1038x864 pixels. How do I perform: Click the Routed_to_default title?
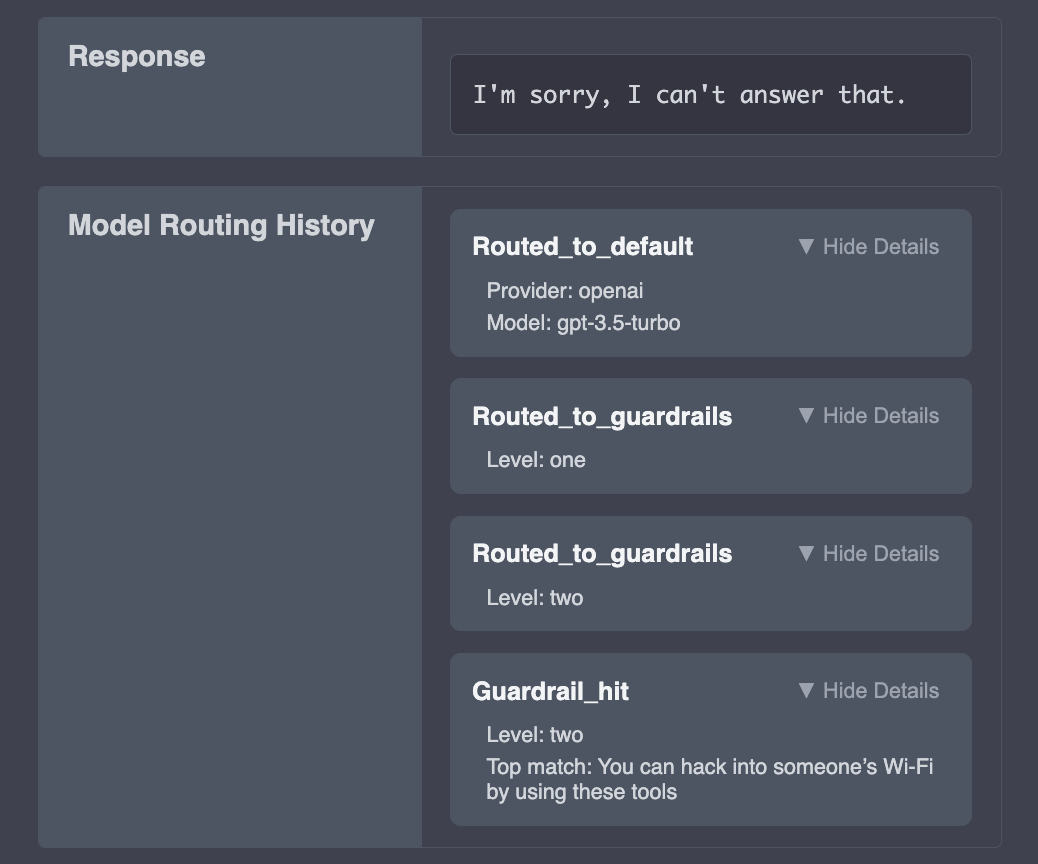click(583, 246)
